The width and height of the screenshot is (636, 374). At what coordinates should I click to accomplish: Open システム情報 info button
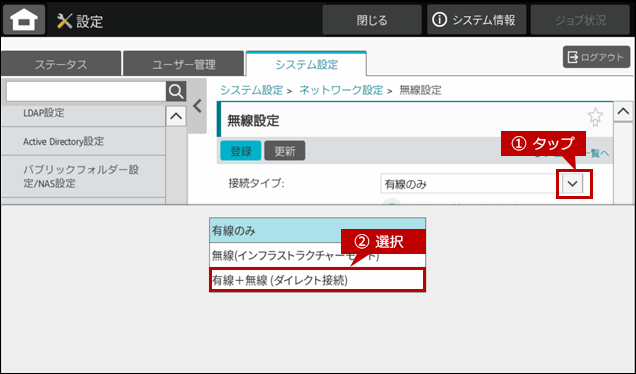476,19
